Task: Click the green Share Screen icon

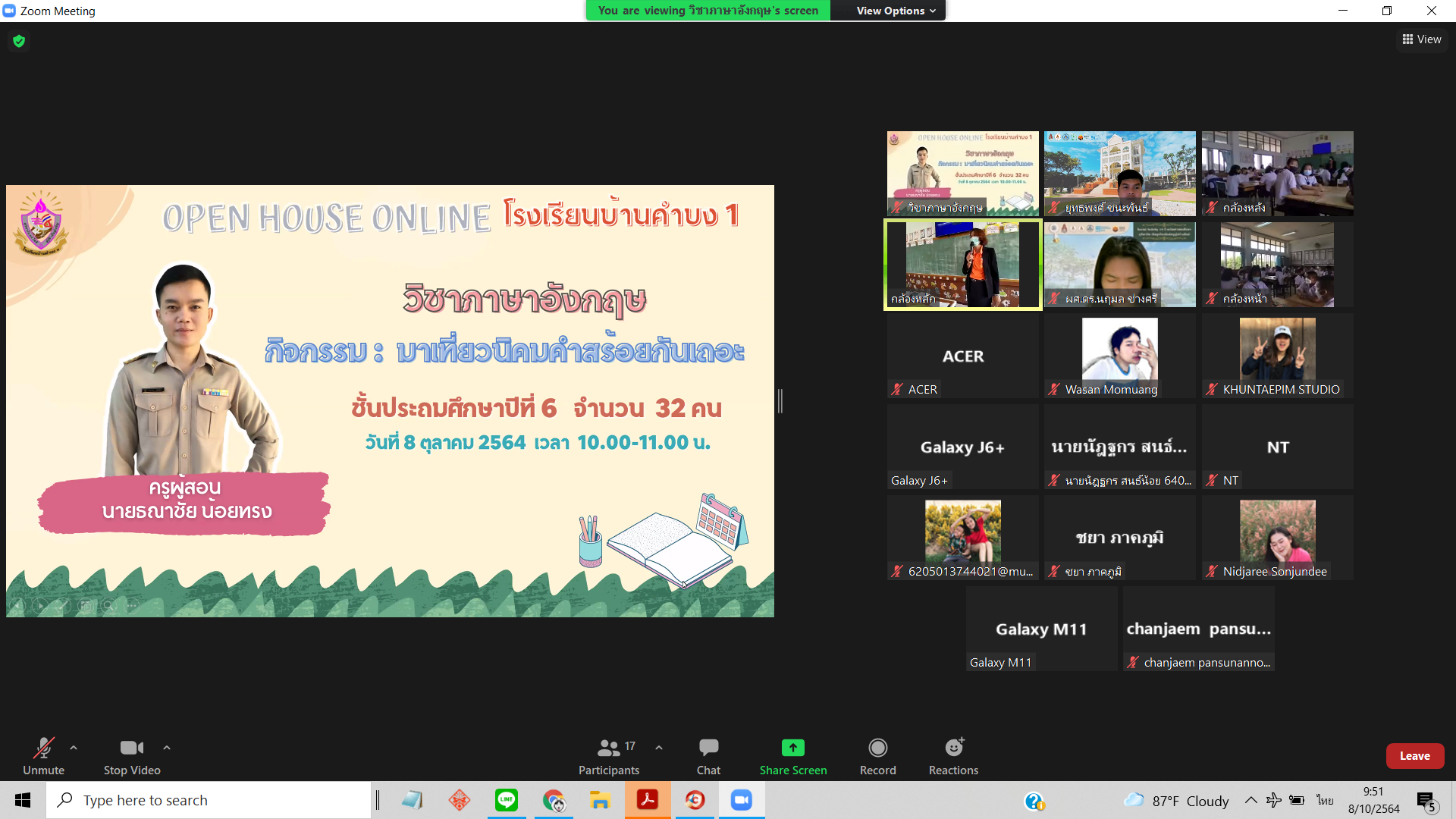Action: pos(792,748)
